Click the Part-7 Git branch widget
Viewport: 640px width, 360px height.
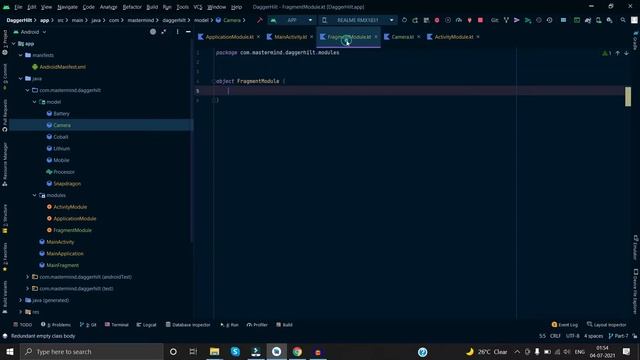click(618, 336)
